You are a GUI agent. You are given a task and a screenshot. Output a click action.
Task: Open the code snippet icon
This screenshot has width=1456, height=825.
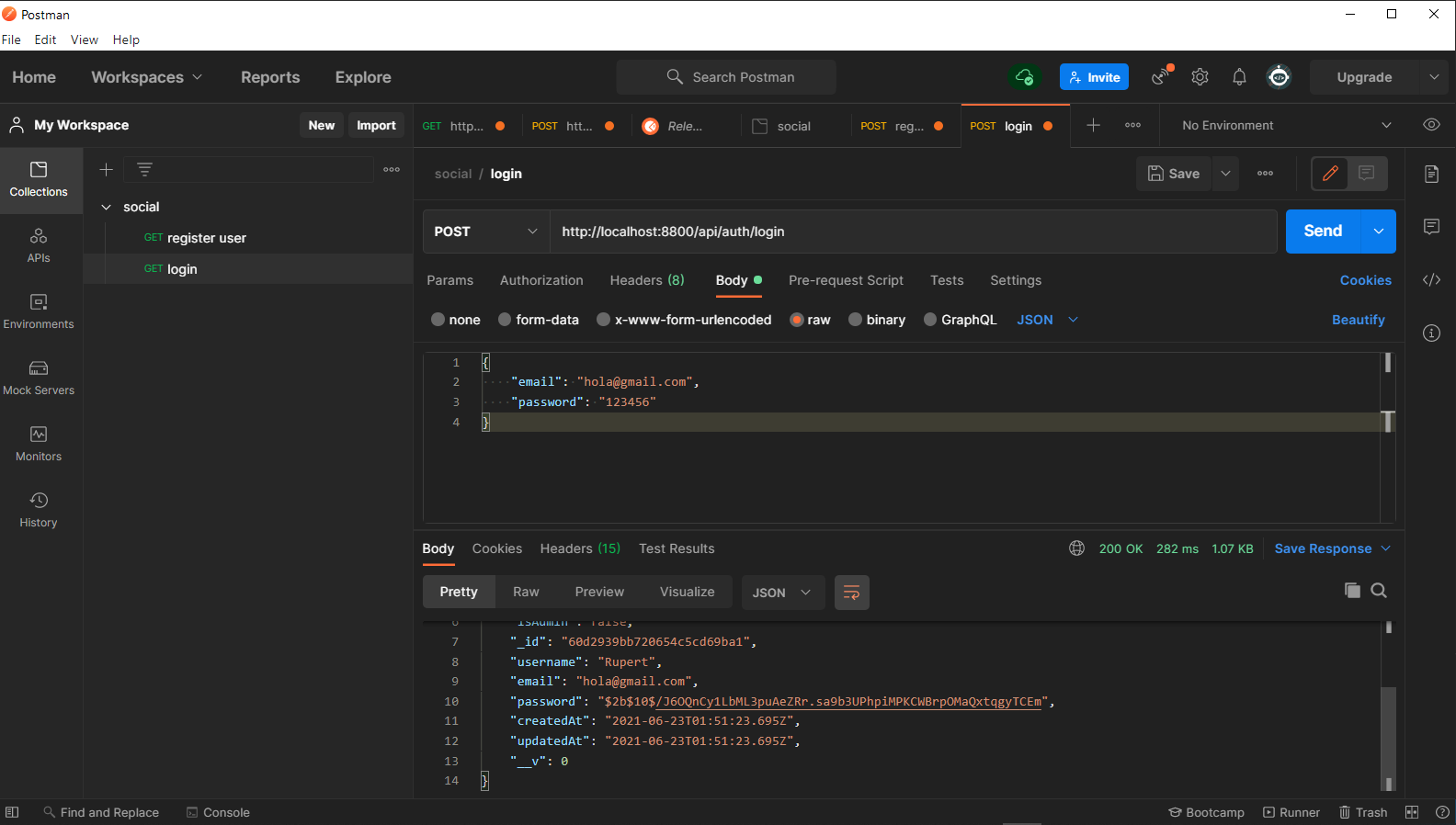[x=1431, y=280]
